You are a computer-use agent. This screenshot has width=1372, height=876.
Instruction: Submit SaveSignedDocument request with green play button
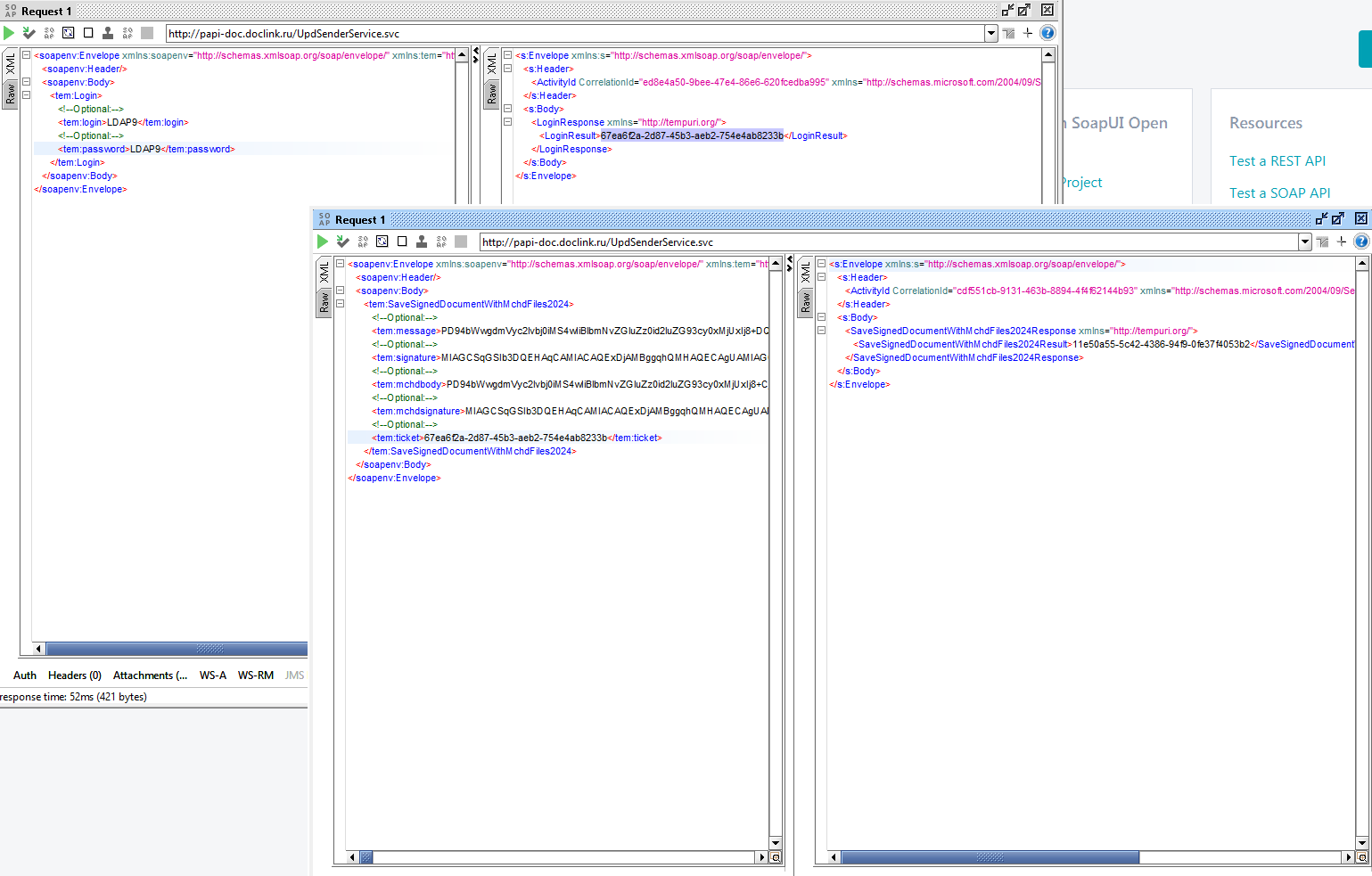coord(323,242)
